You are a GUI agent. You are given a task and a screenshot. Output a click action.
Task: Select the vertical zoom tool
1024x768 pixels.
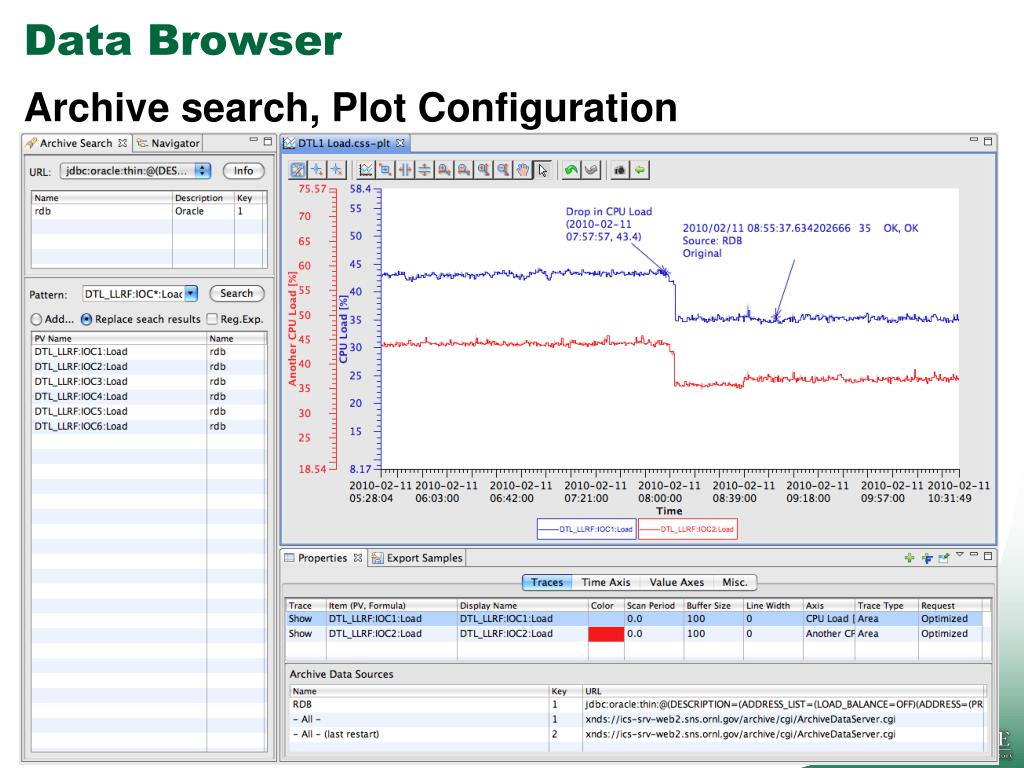pos(424,170)
